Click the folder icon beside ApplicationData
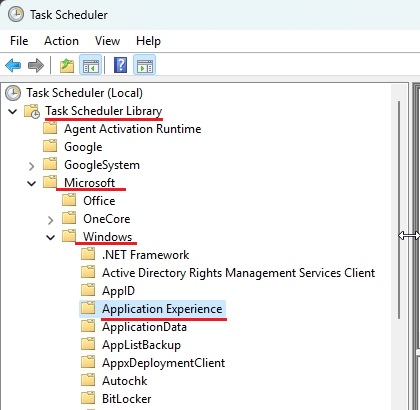 pos(88,326)
